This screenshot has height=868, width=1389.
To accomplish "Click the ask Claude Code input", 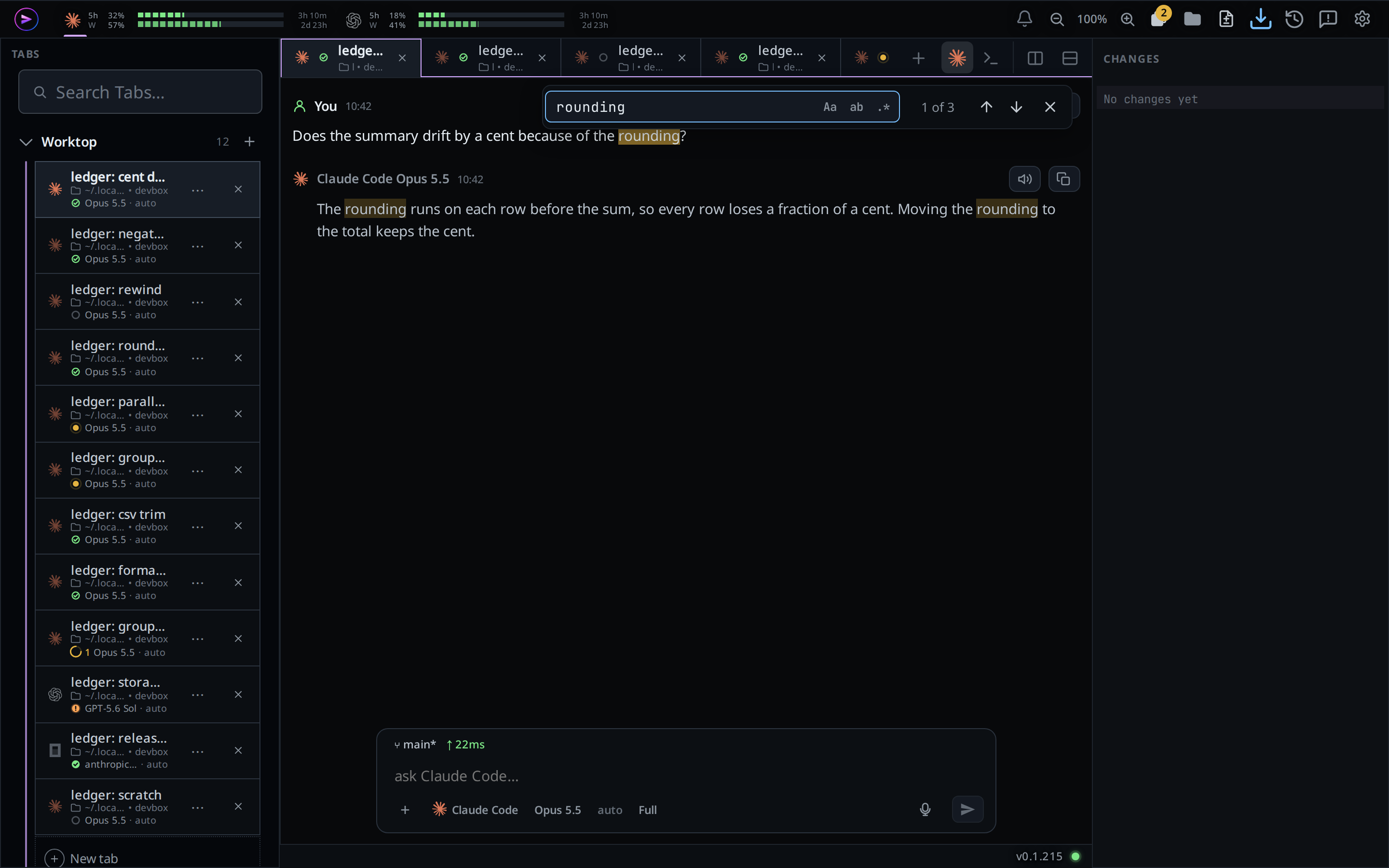I will [686, 775].
